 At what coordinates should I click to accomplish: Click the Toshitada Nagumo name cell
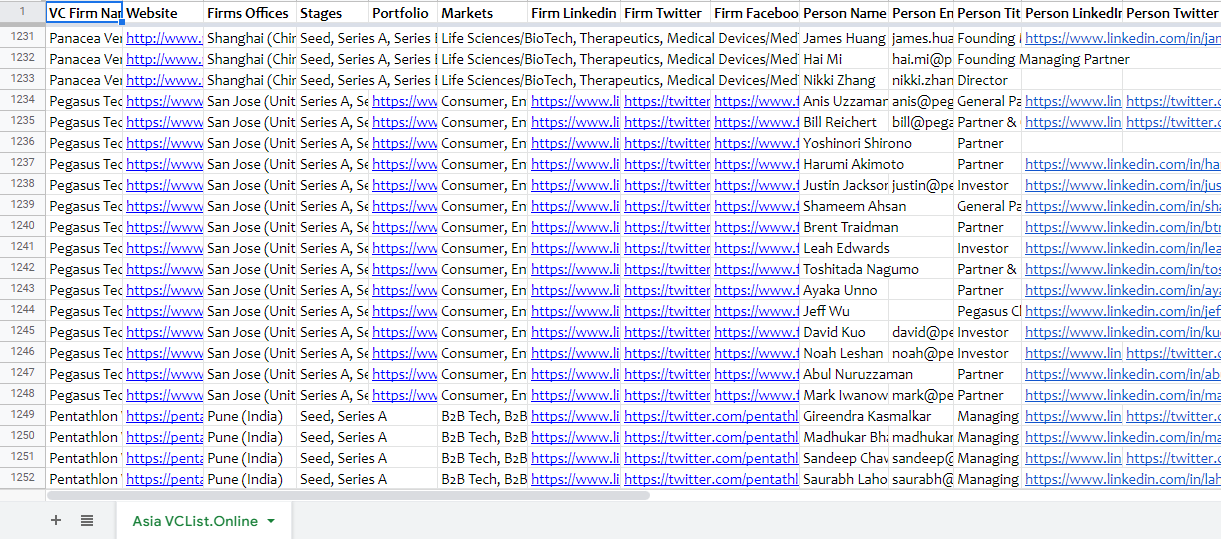(x=845, y=269)
